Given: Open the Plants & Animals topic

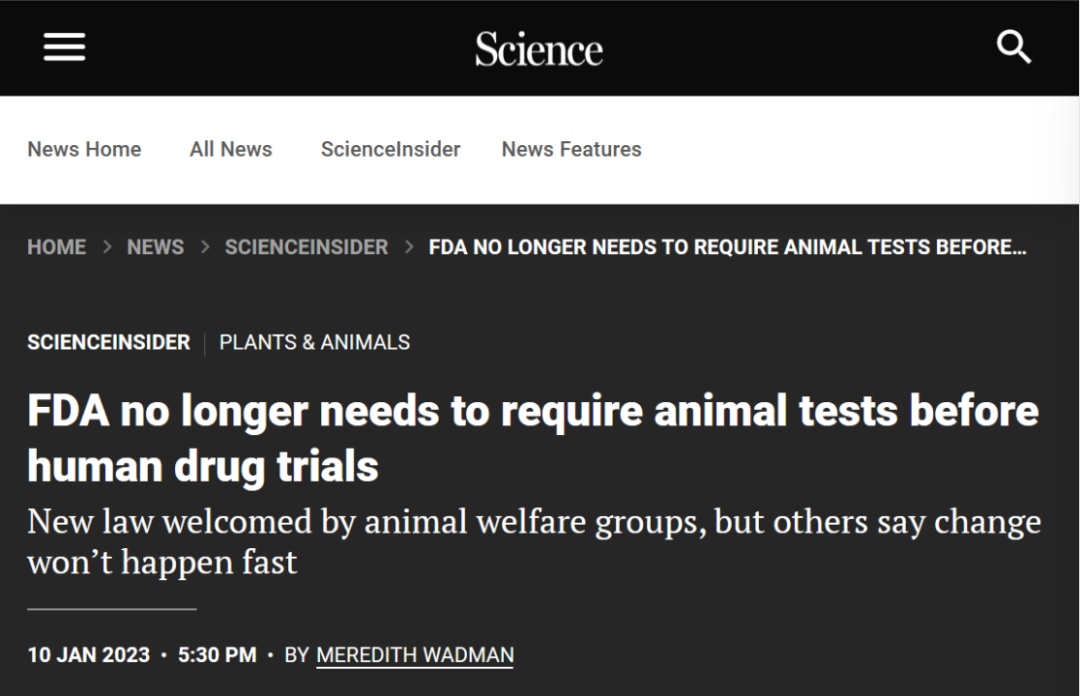Looking at the screenshot, I should [314, 342].
